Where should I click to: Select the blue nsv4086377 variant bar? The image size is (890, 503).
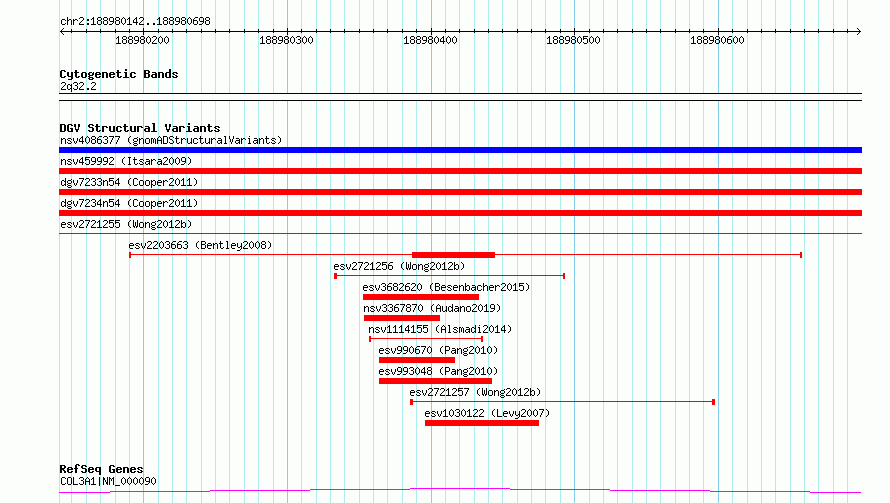point(460,150)
